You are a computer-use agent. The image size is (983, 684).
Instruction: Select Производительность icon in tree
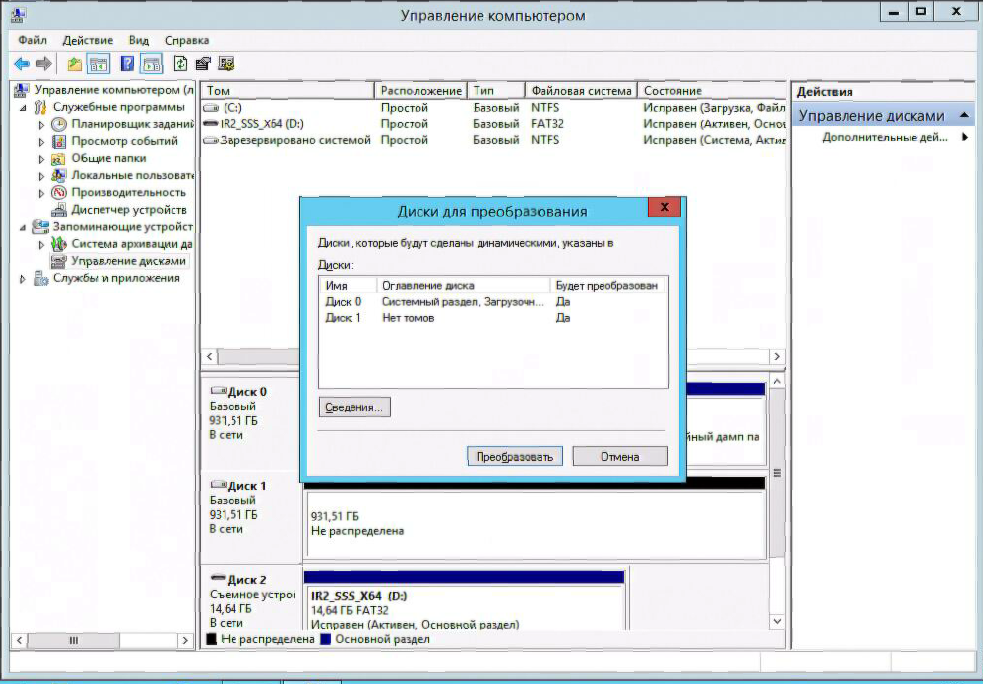coord(58,192)
